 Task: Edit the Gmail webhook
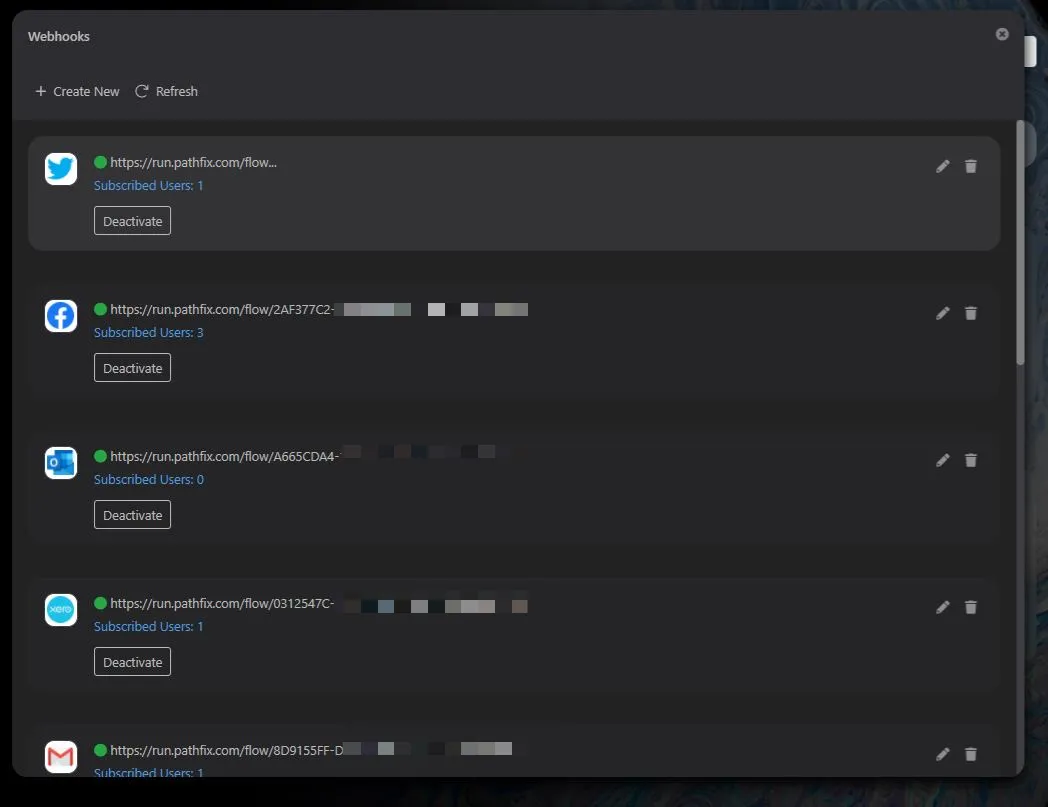pyautogui.click(x=942, y=755)
